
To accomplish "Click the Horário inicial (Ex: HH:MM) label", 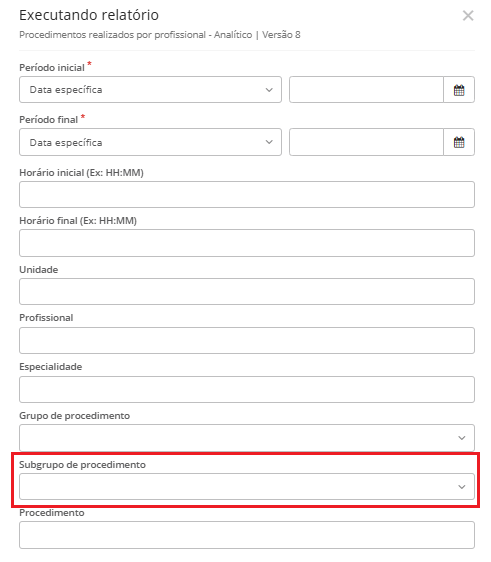I will [81, 173].
